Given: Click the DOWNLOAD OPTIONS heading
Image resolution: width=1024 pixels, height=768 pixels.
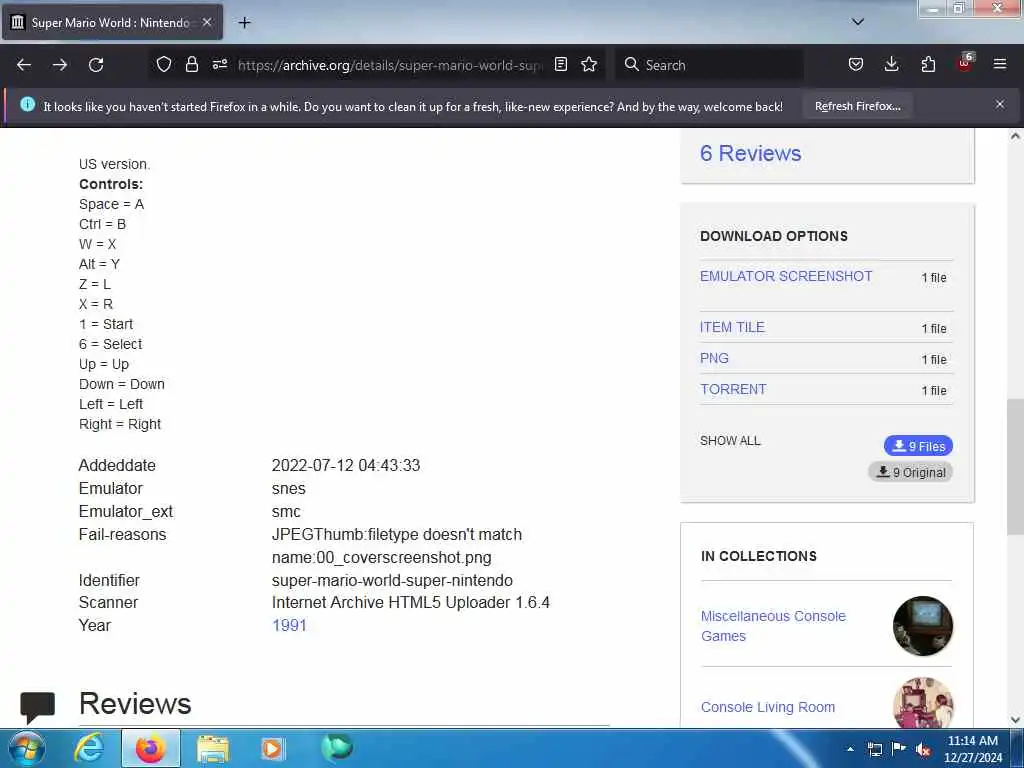Looking at the screenshot, I should 773,236.
